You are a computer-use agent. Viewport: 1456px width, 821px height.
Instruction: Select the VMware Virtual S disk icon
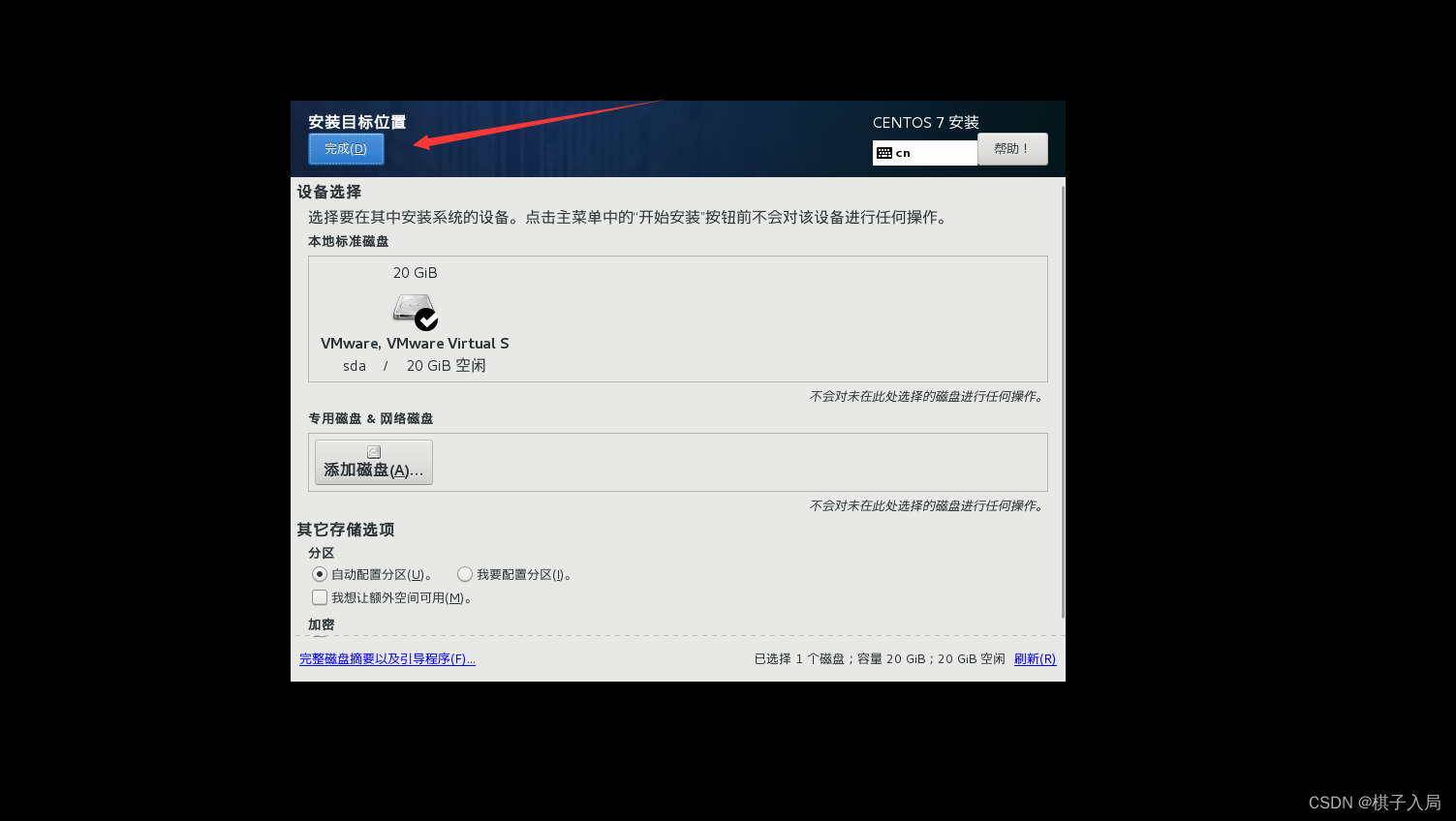coord(415,310)
